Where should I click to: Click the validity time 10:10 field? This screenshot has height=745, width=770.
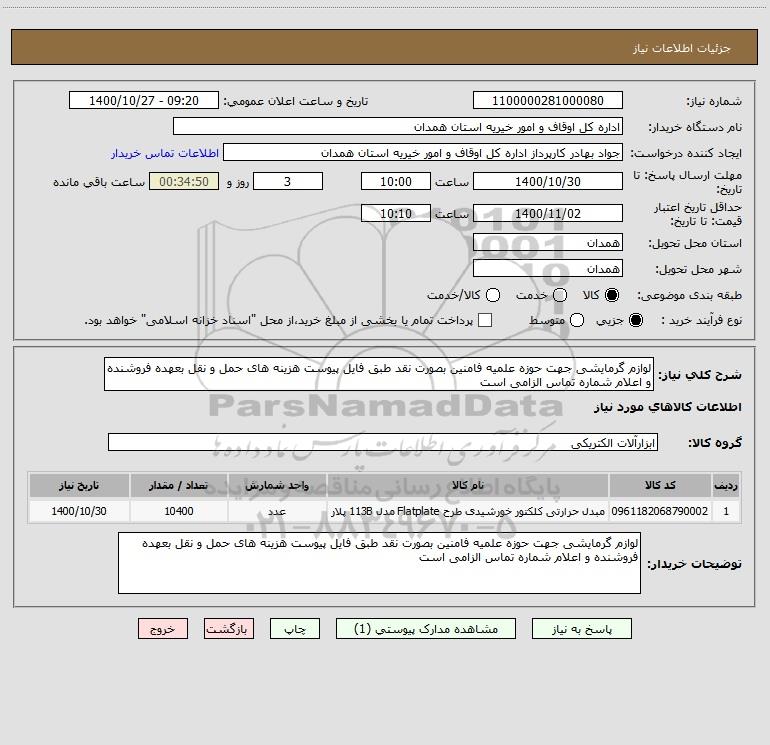pos(396,213)
